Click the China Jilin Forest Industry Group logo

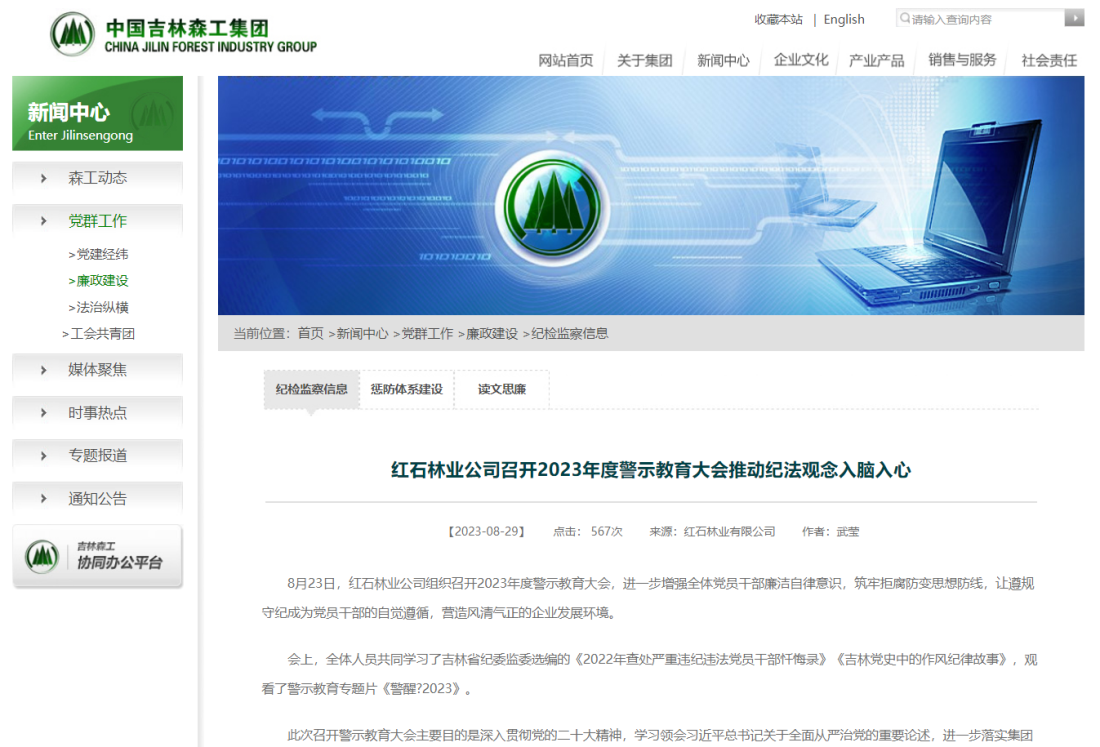(x=183, y=35)
